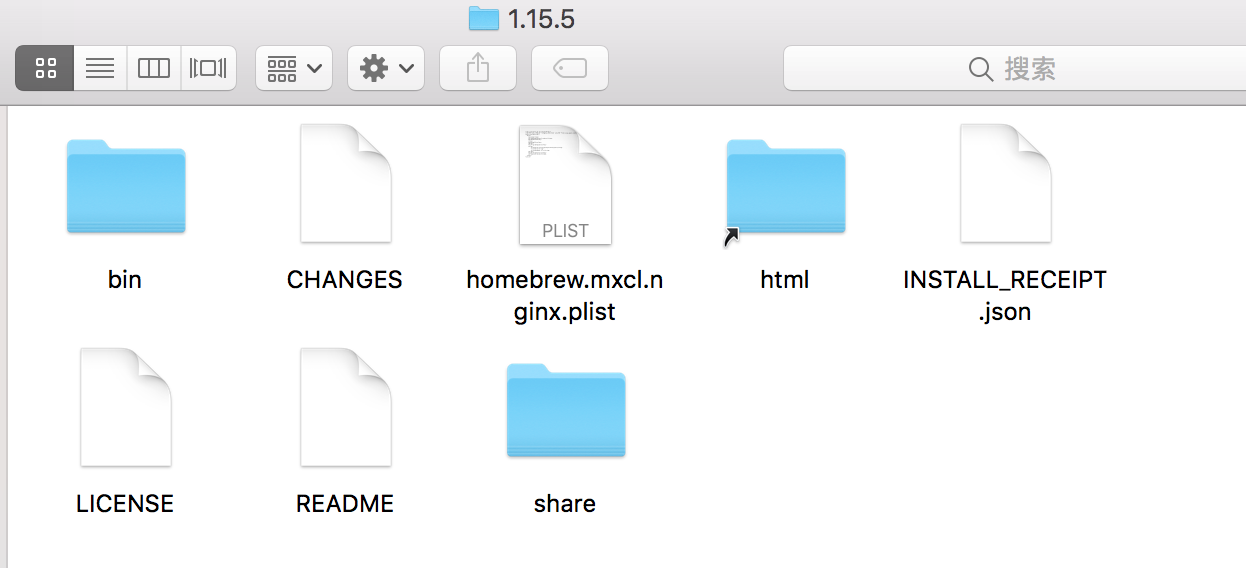Click the search field

(x=1014, y=68)
